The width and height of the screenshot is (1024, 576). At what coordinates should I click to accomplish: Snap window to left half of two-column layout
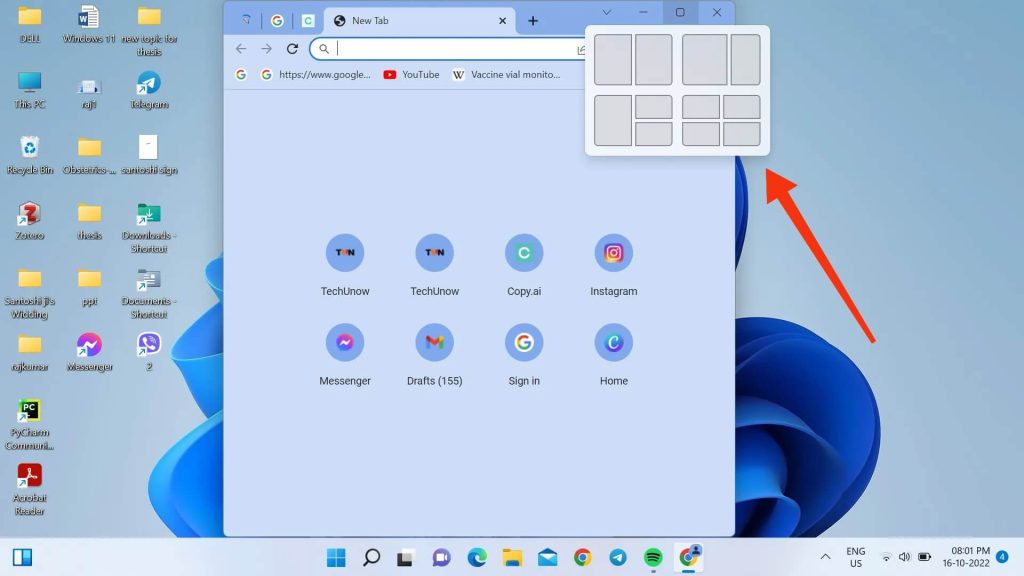pos(613,59)
